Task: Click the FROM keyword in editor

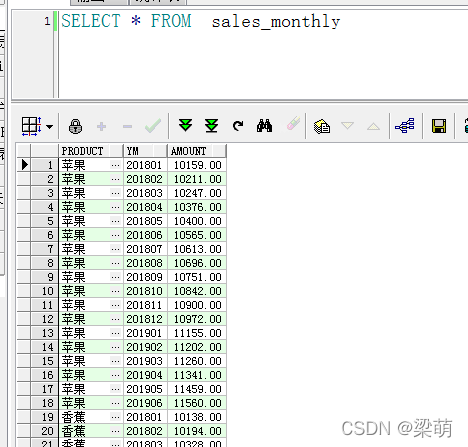Action: pos(171,21)
